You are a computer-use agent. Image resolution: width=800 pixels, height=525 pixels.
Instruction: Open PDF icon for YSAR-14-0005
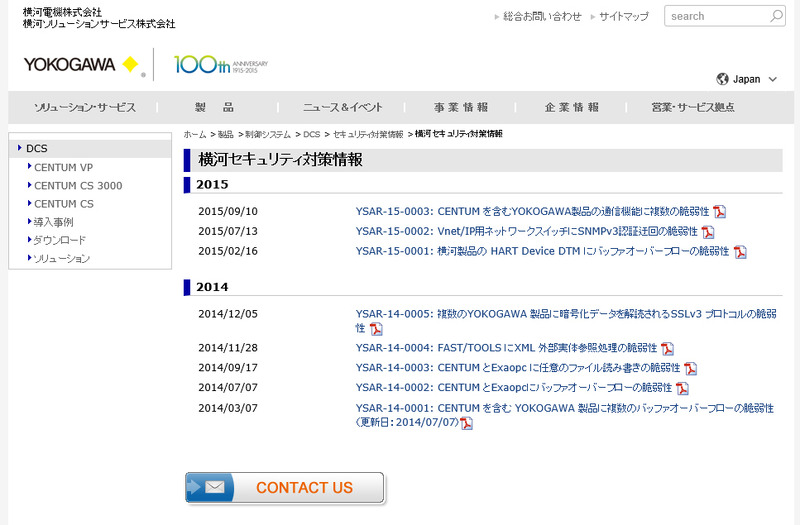376,329
